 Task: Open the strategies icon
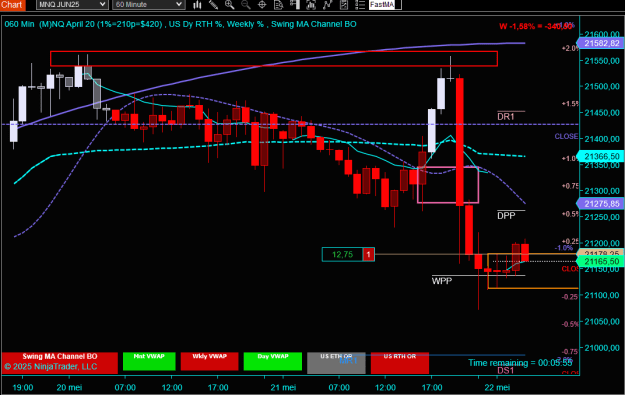pos(343,4)
